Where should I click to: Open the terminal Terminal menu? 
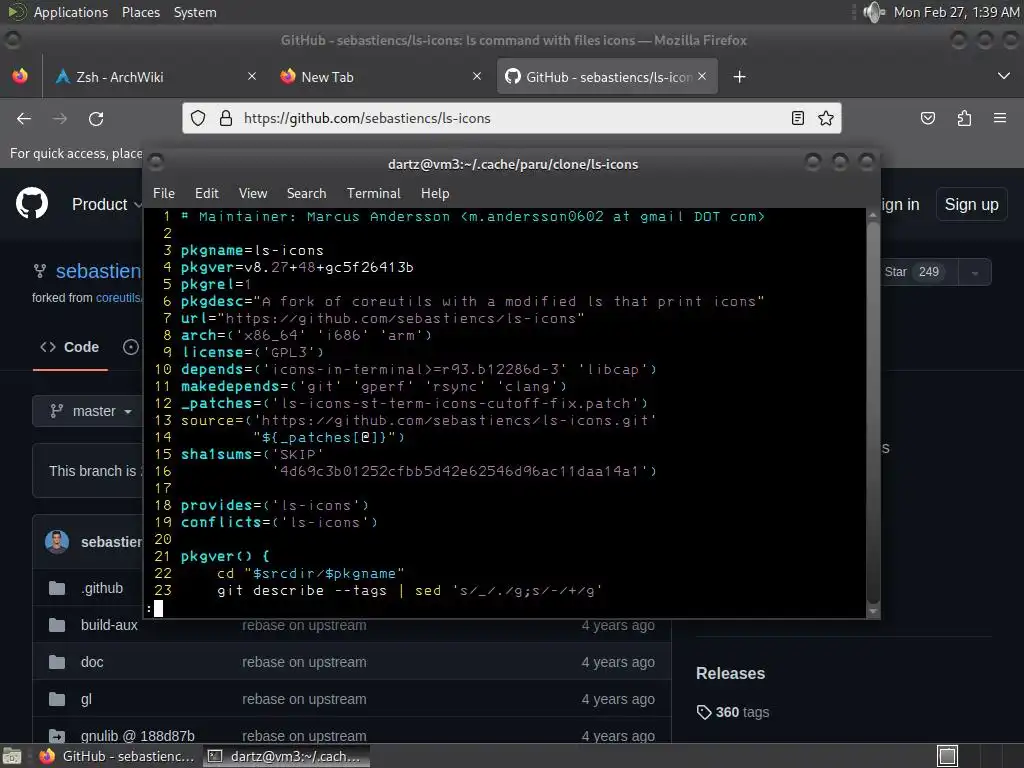coord(374,193)
